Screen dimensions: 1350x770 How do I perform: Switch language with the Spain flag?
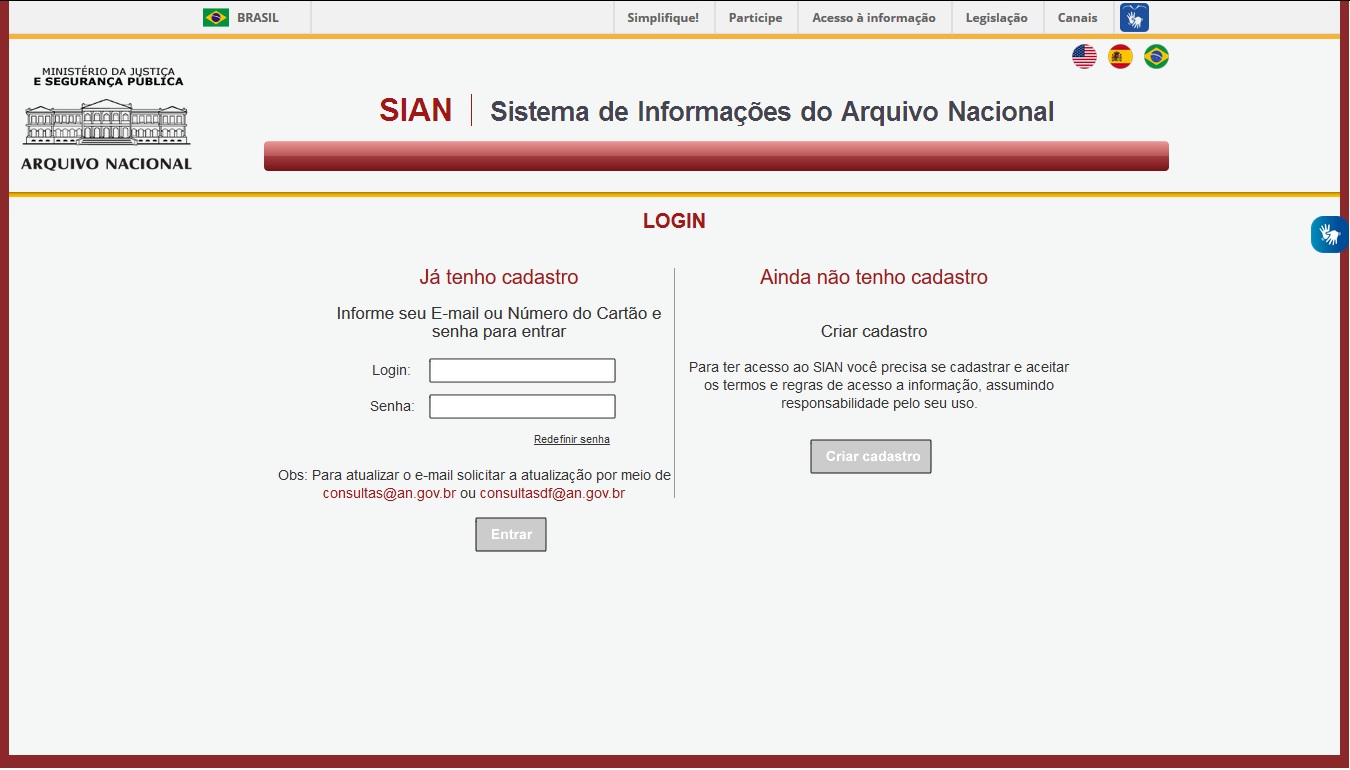(x=1120, y=57)
